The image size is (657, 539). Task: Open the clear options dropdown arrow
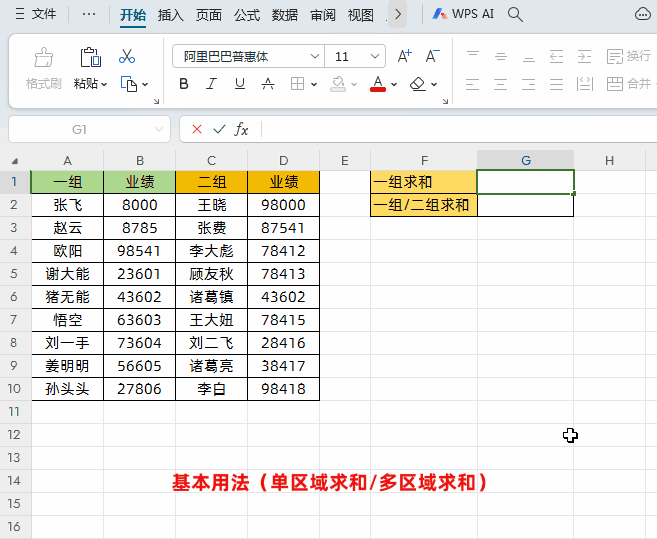434,85
